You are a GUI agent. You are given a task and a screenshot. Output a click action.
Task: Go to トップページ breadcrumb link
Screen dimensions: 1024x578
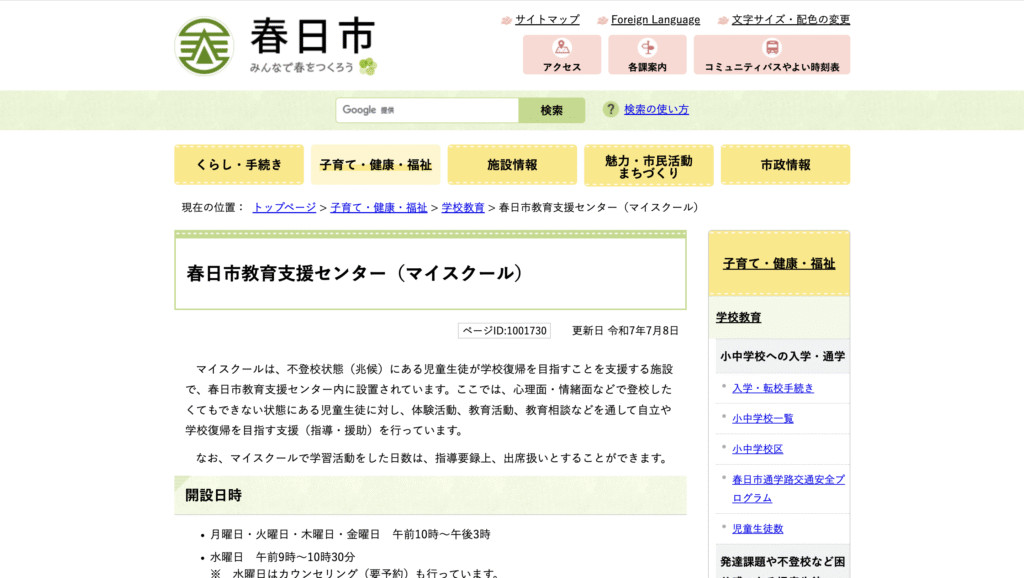point(284,208)
